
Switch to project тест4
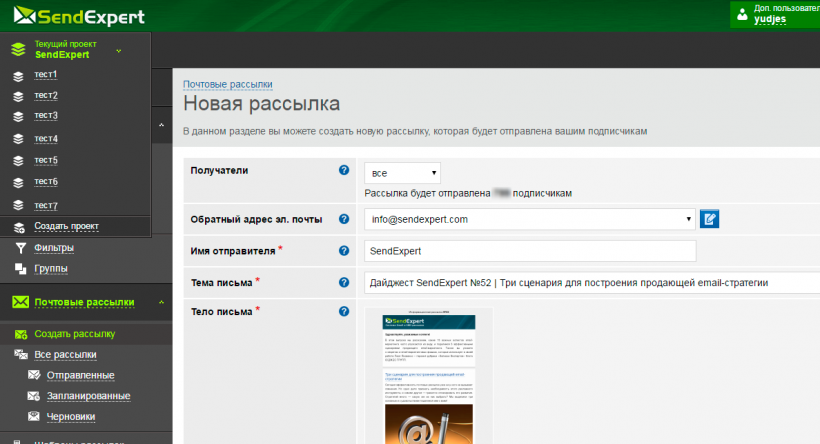(46, 139)
